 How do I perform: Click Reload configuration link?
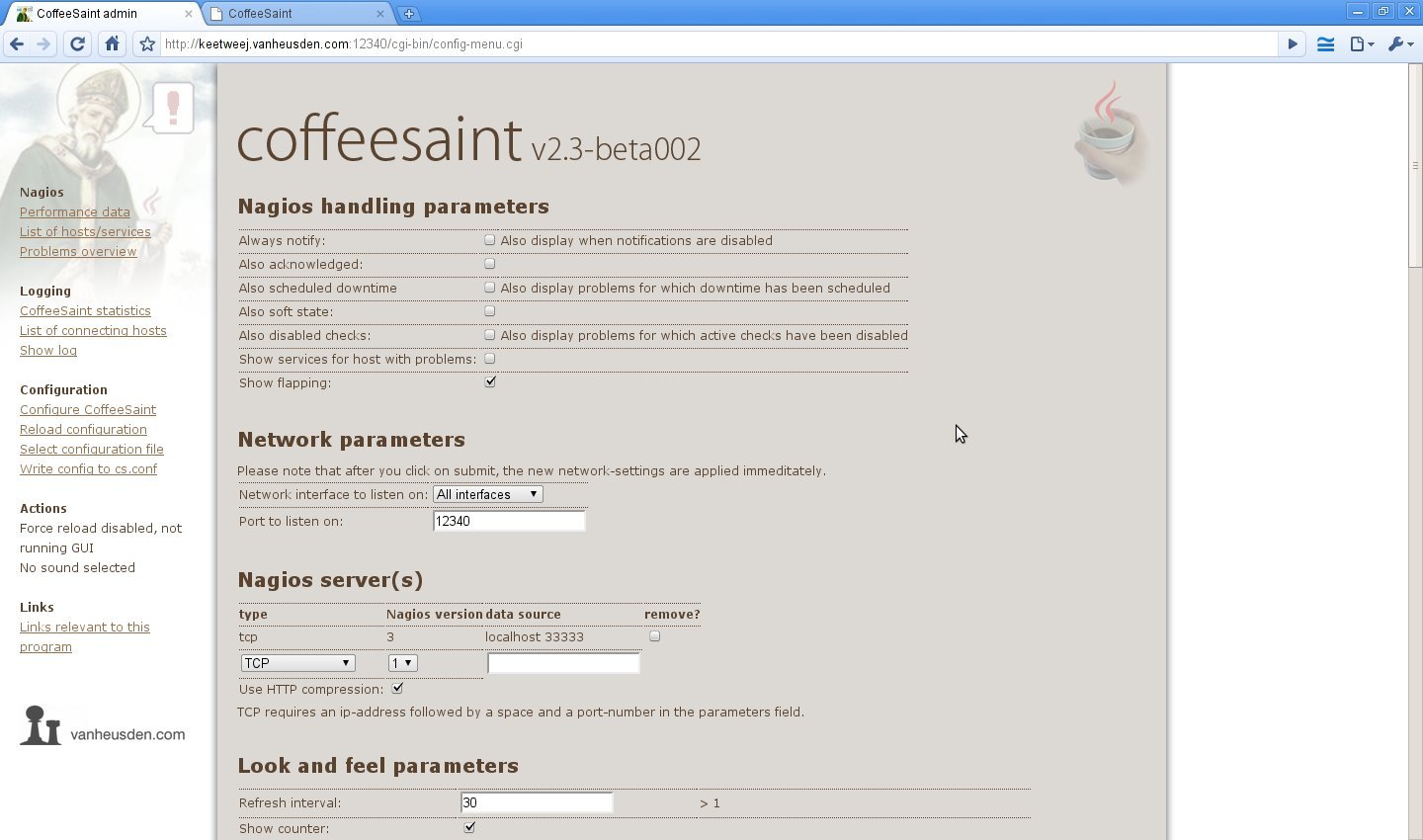tap(83, 429)
